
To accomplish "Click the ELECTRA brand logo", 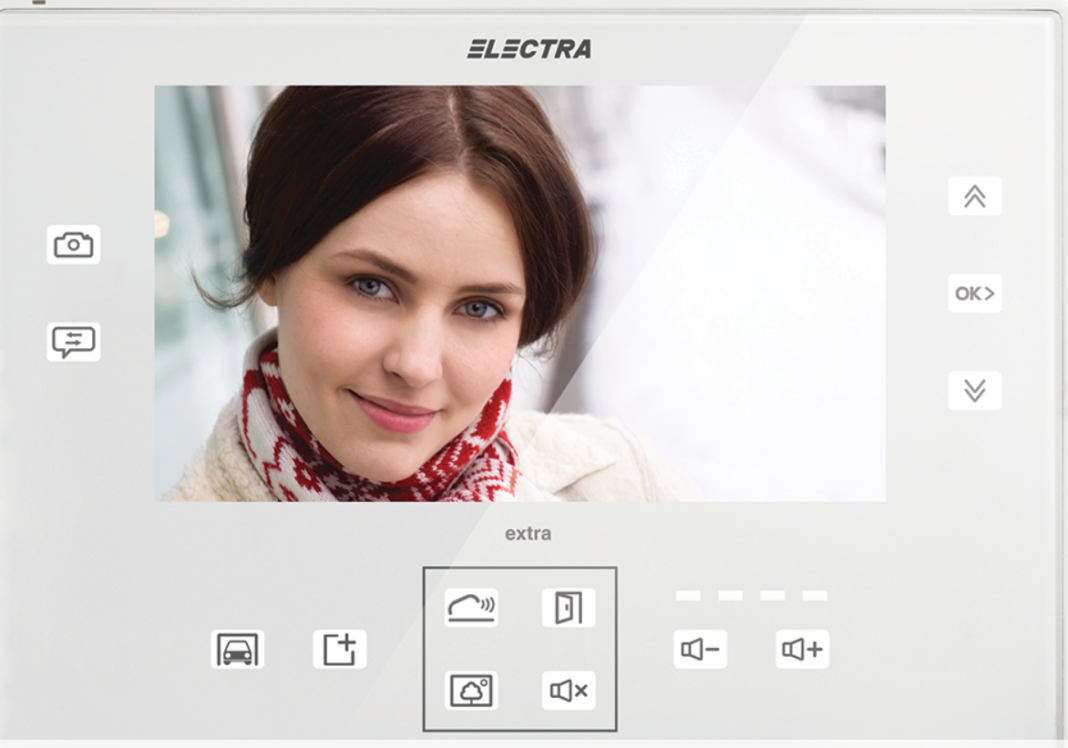I will 529,49.
